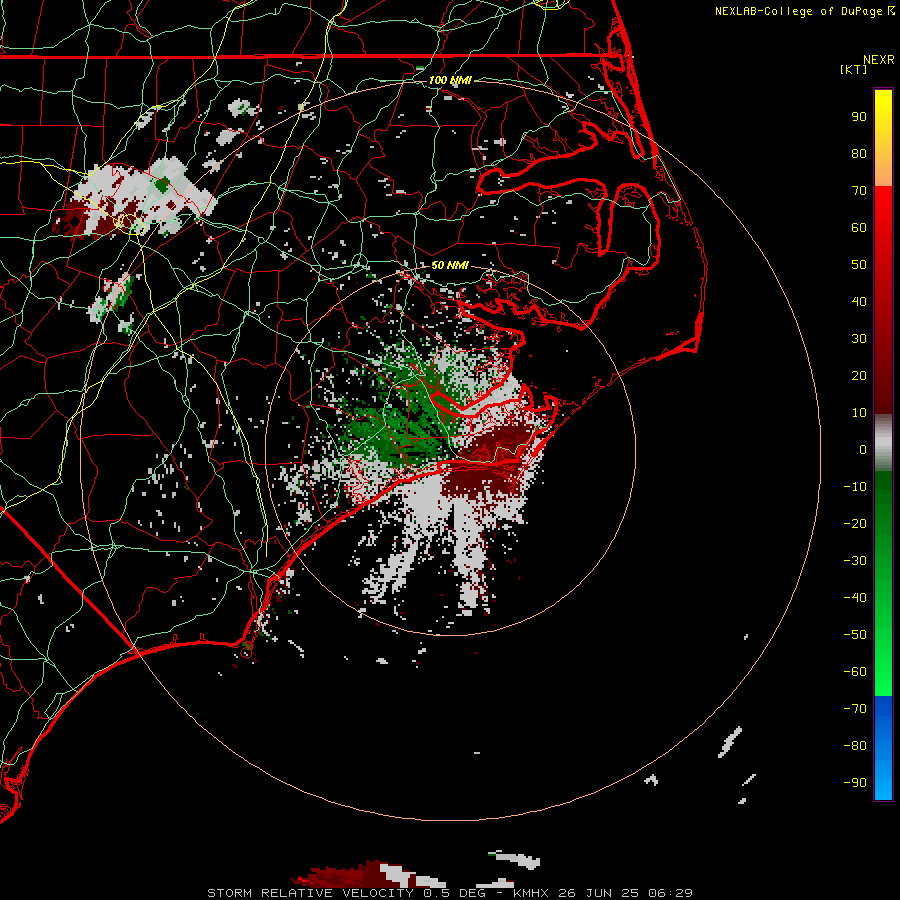Click the [KT] units label
The width and height of the screenshot is (900, 900).
coord(854,69)
